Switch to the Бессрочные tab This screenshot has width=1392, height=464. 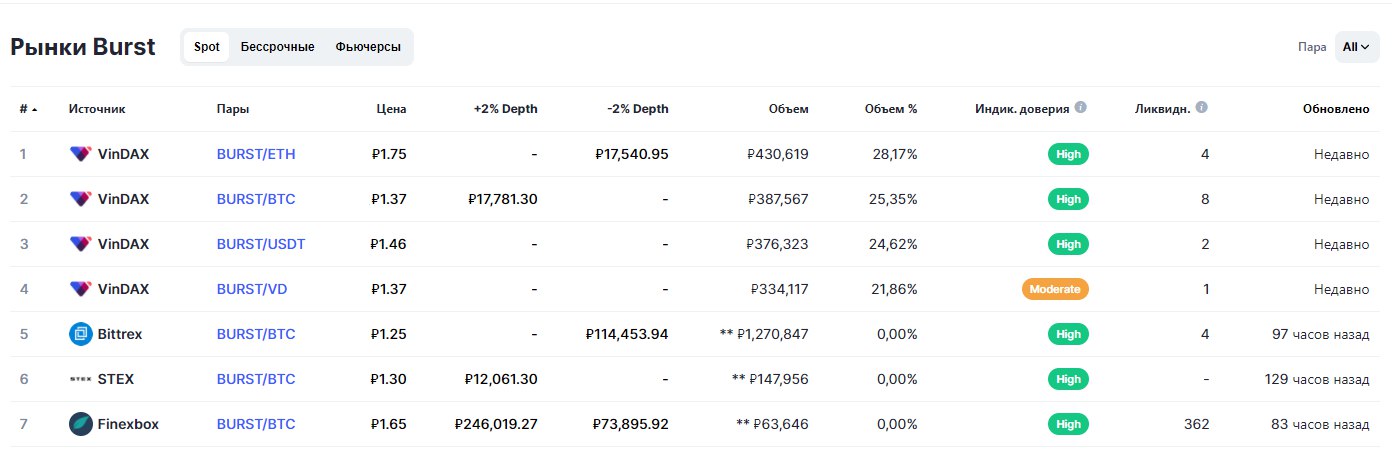pos(277,47)
